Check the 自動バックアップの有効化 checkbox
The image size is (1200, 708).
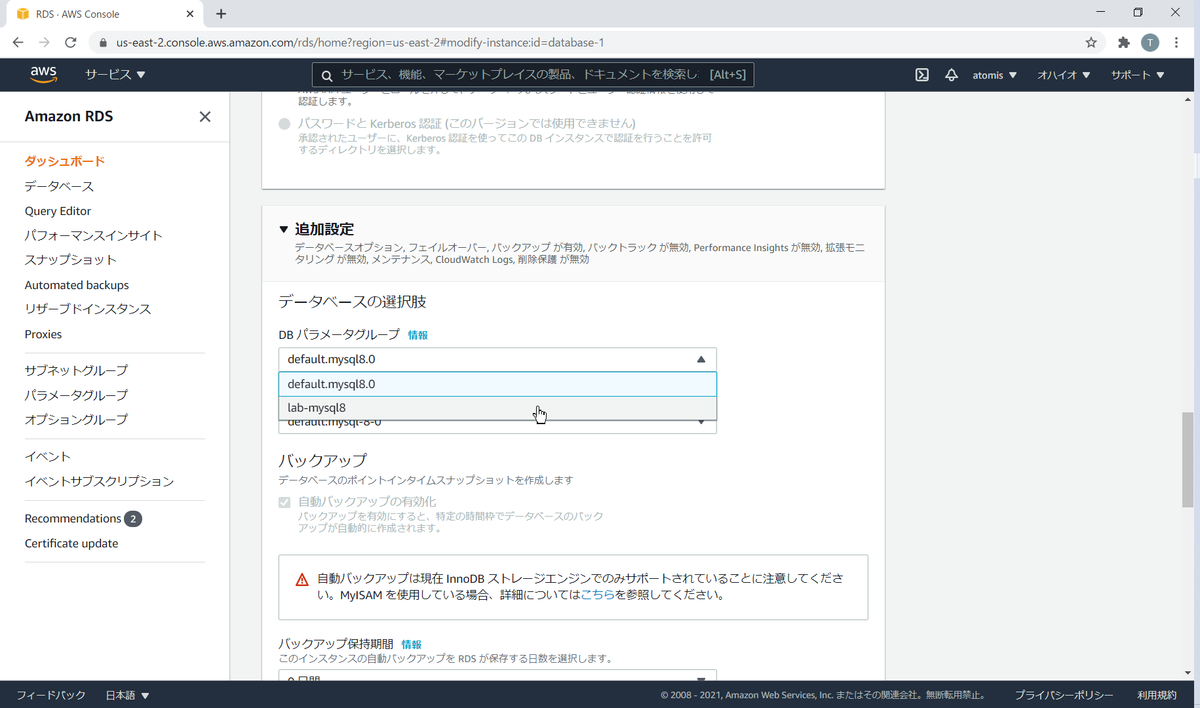[284, 502]
